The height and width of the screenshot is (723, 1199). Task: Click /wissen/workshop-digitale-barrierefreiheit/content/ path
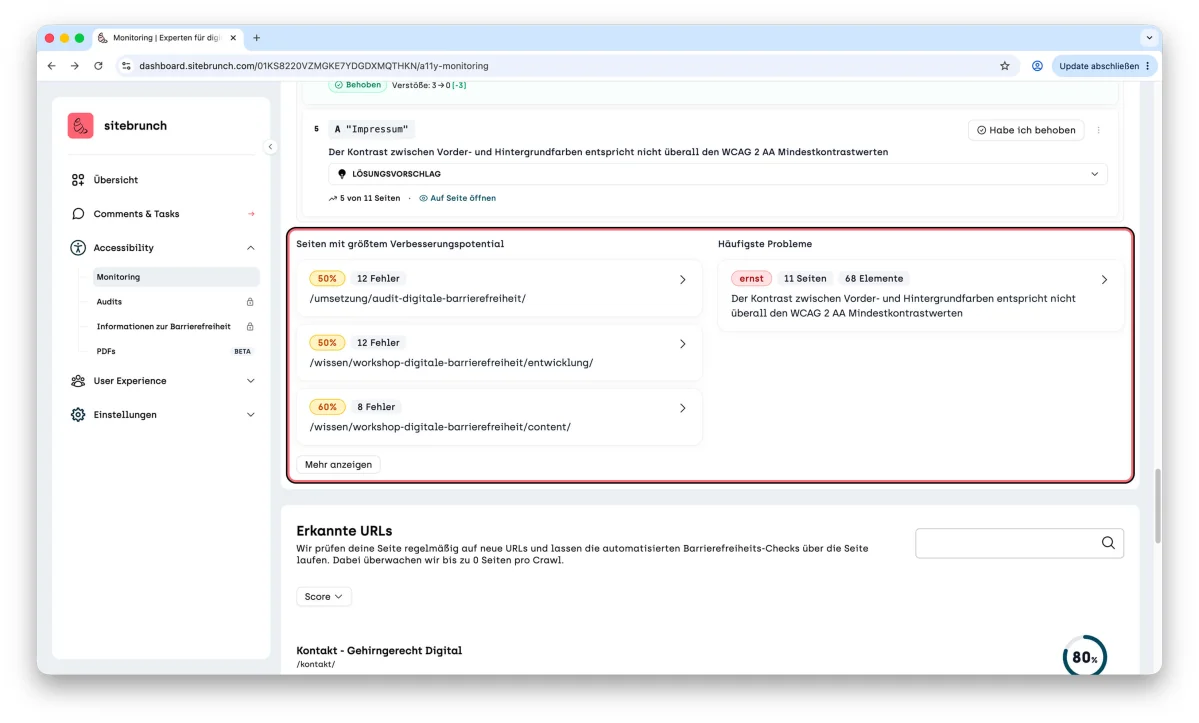click(440, 427)
